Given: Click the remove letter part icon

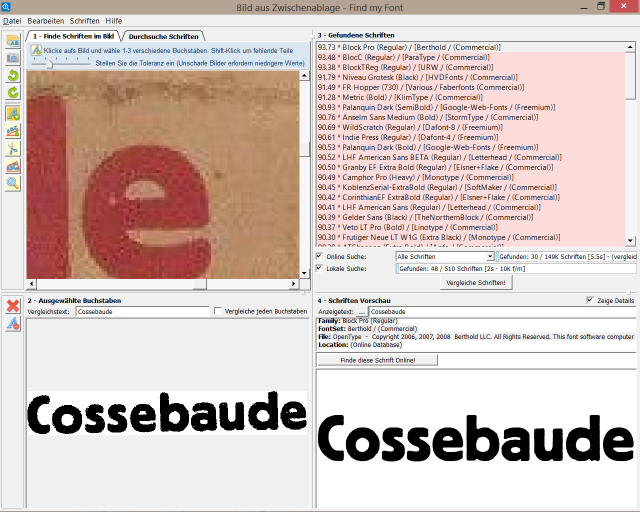Looking at the screenshot, I should [13, 324].
